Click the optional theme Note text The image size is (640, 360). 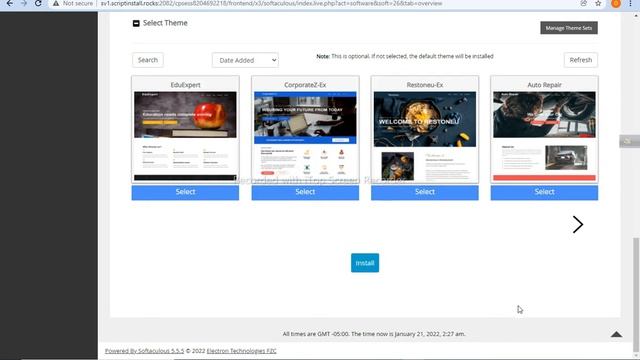tap(405, 56)
